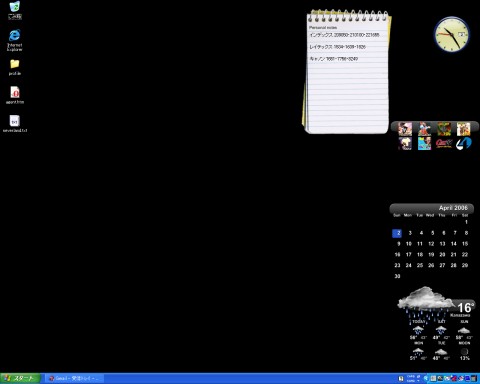Open the blue and white arrow logo shortcut
The width and height of the screenshot is (480, 384).
(464, 144)
